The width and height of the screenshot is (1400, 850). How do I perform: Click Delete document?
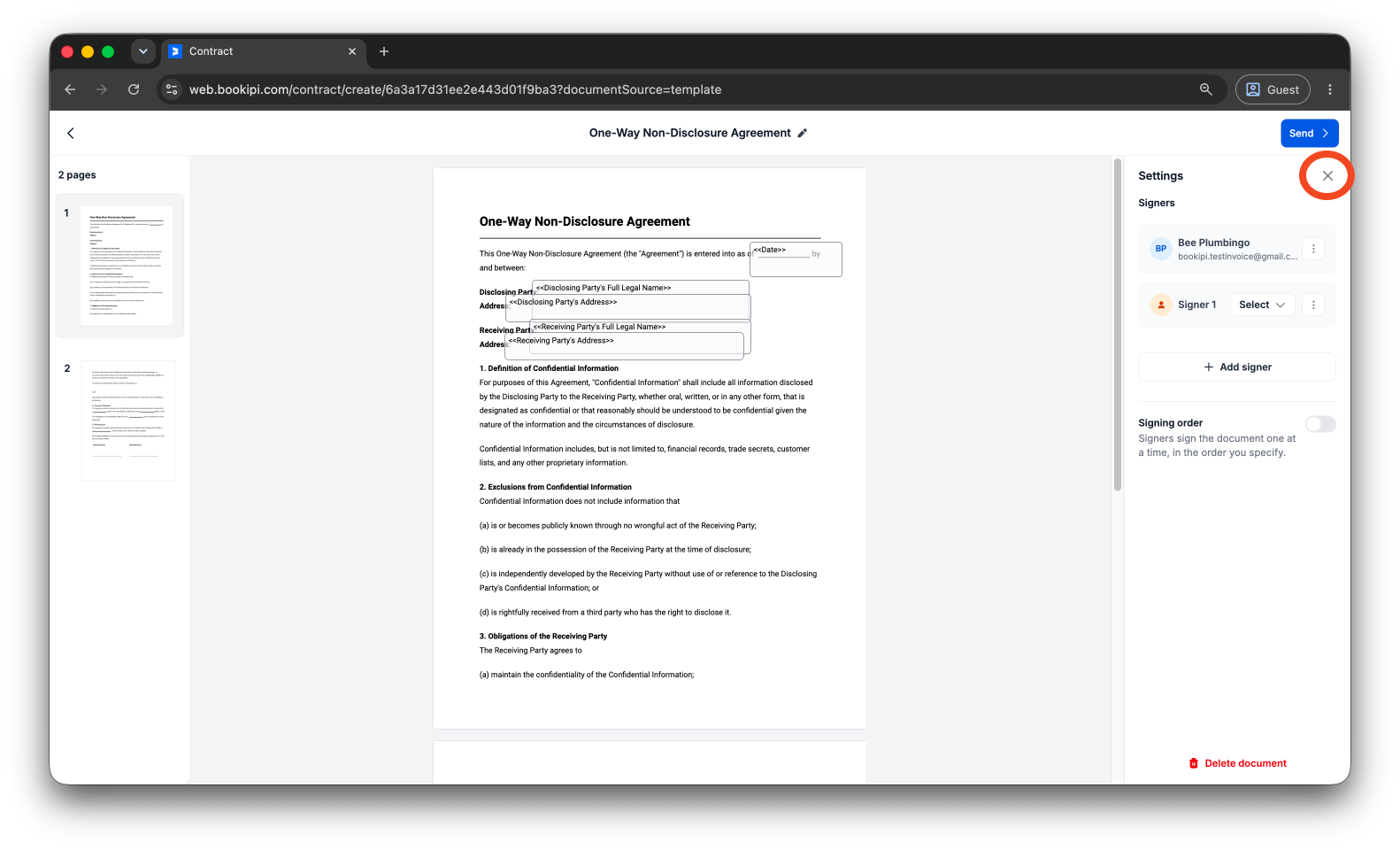point(1237,763)
